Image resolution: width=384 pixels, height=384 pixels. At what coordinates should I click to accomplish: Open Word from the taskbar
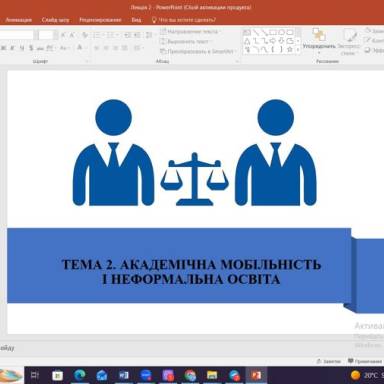coord(124,375)
